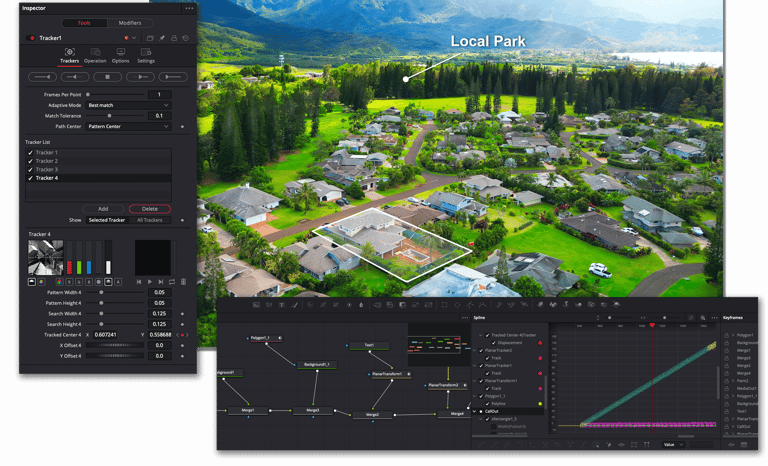Click Tracked Center 4 red keyframe dot

pos(183,335)
